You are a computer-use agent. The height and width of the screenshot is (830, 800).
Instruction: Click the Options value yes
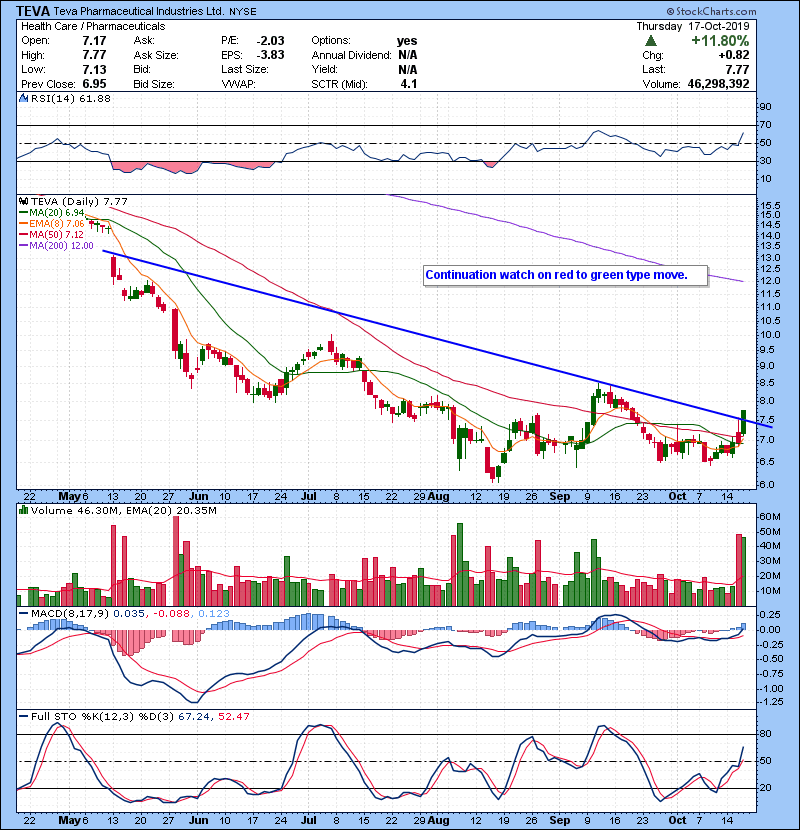[x=407, y=41]
